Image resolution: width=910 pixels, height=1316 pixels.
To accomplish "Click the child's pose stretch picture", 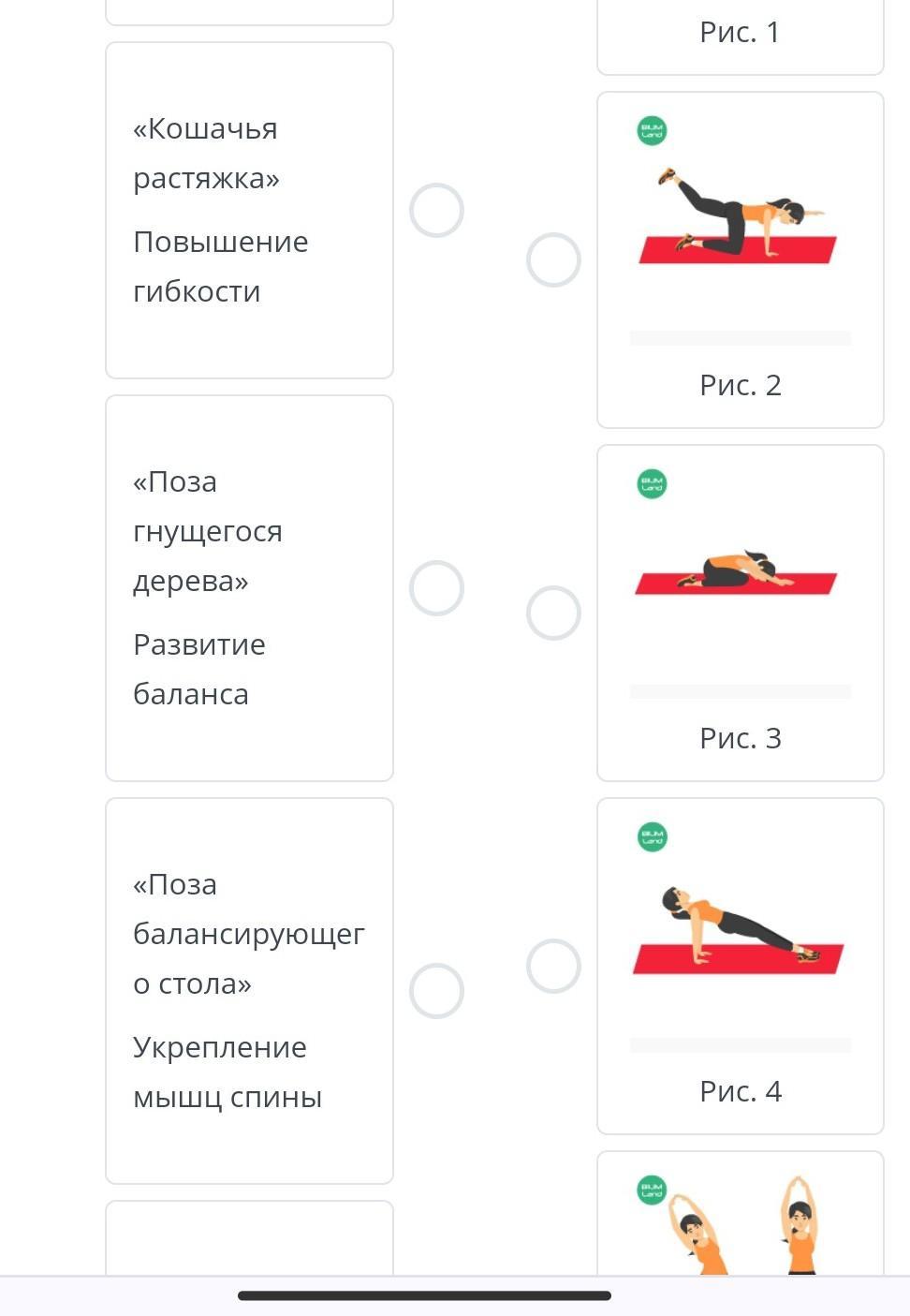I will [738, 573].
